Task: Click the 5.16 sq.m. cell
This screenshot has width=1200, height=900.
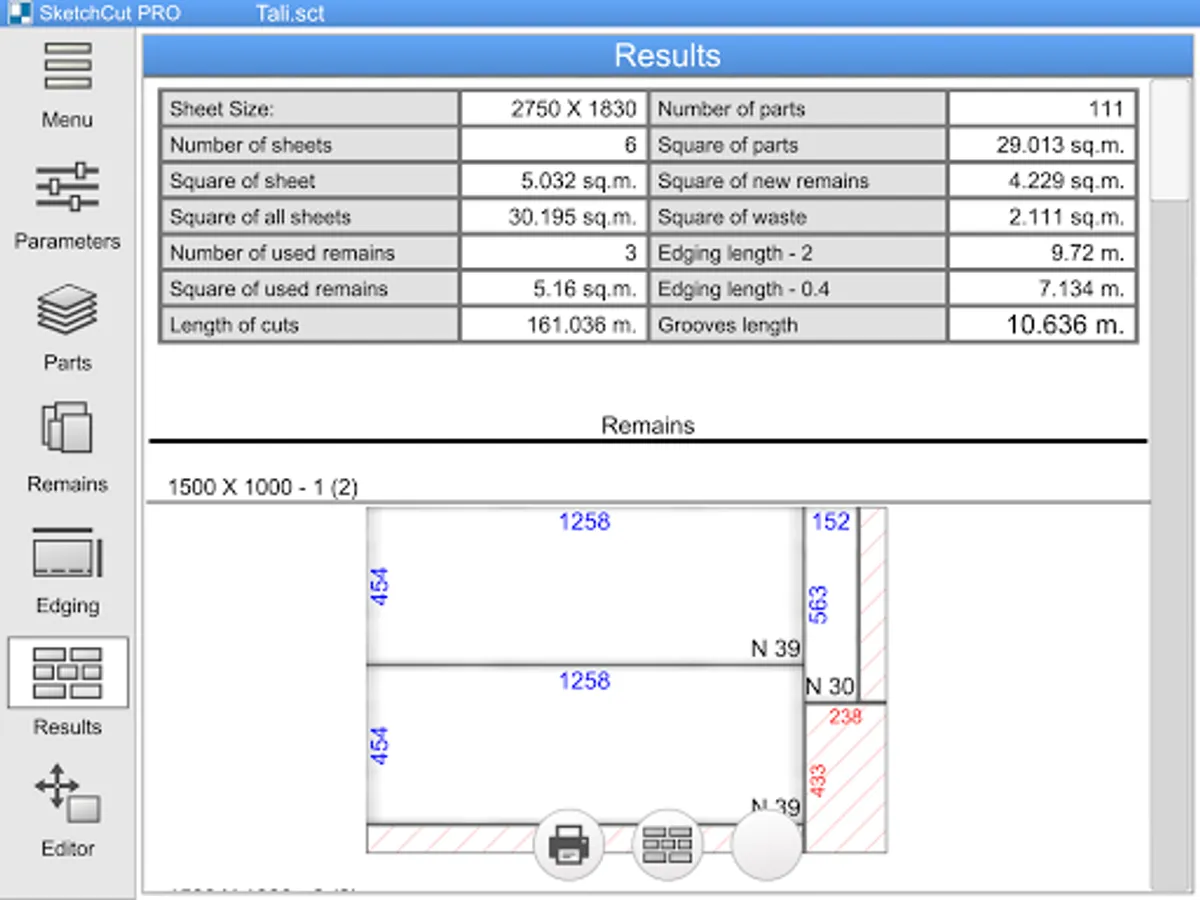Action: click(554, 289)
